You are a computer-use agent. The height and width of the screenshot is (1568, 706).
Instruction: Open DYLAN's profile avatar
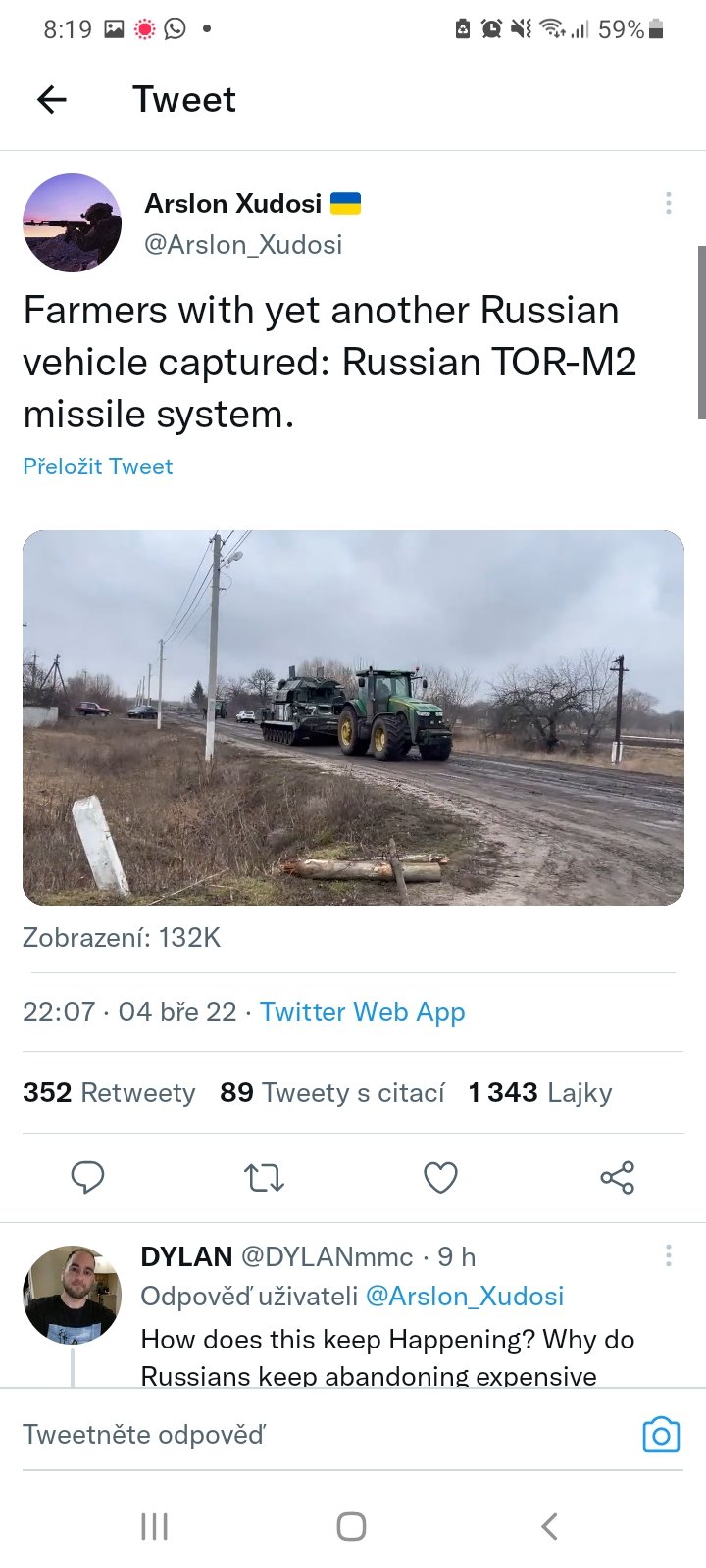tap(72, 1294)
